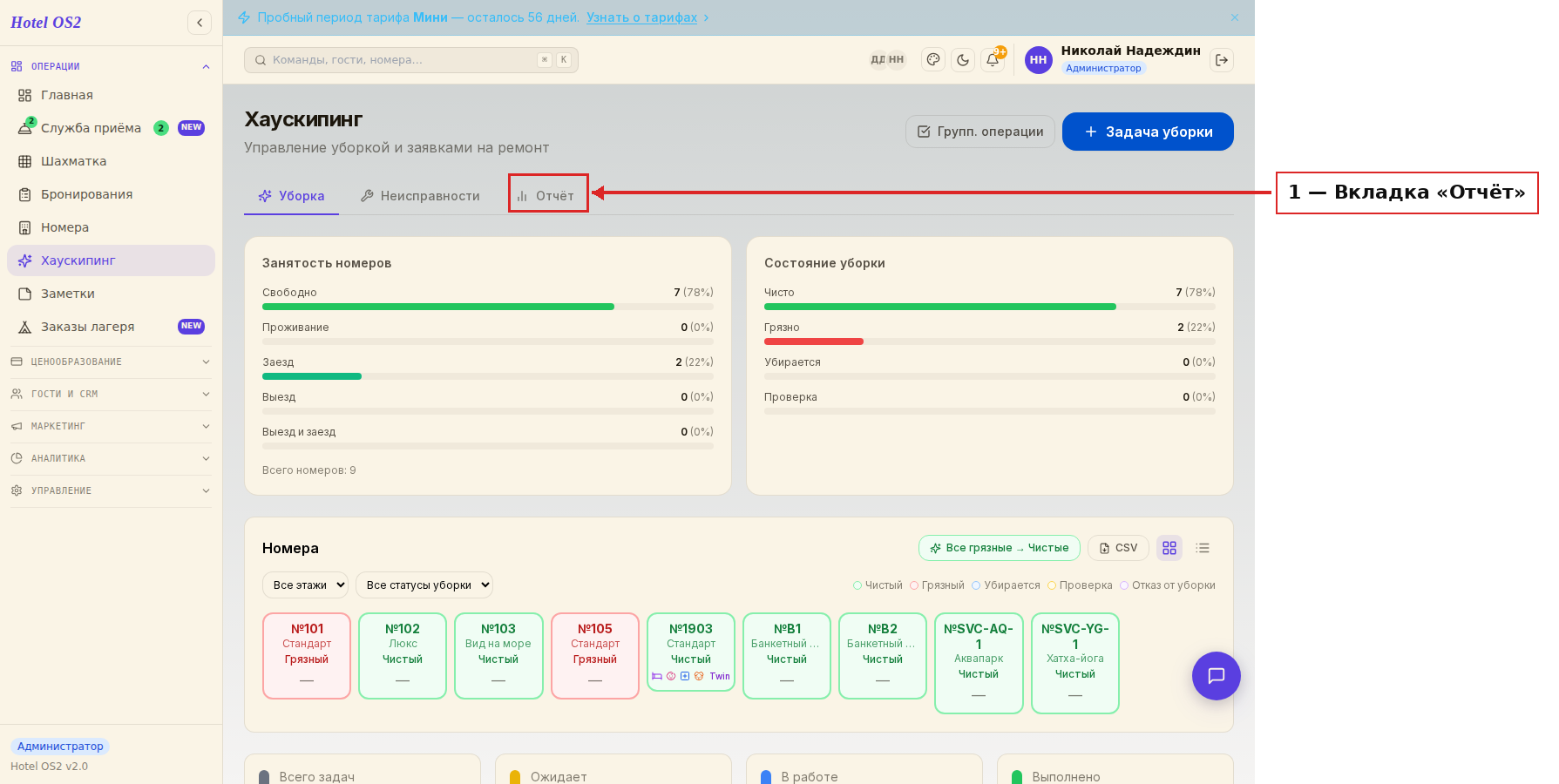
Task: Switch rooms to grid view
Action: click(1169, 548)
